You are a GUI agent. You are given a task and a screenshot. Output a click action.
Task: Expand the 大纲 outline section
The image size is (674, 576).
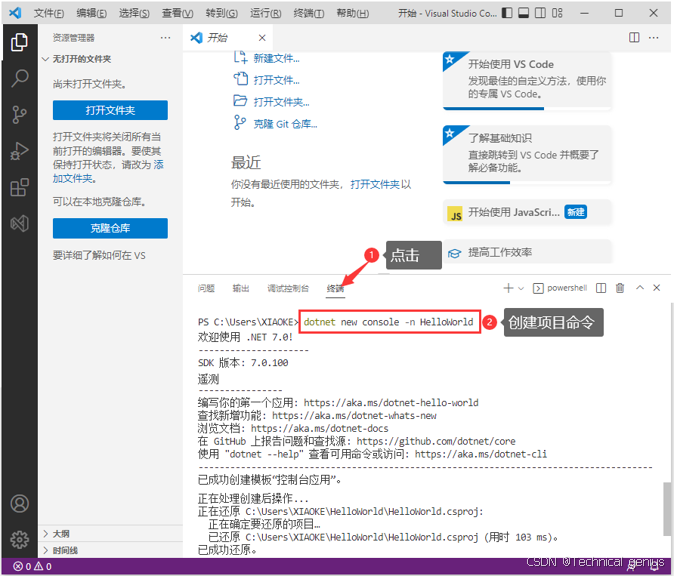(110, 533)
